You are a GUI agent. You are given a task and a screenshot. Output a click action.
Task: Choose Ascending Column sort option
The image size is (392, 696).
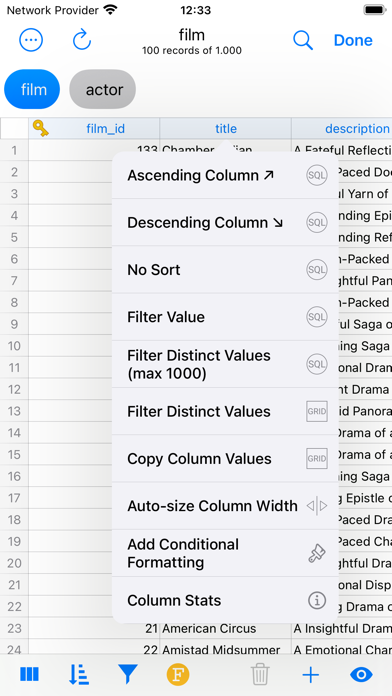click(225, 176)
